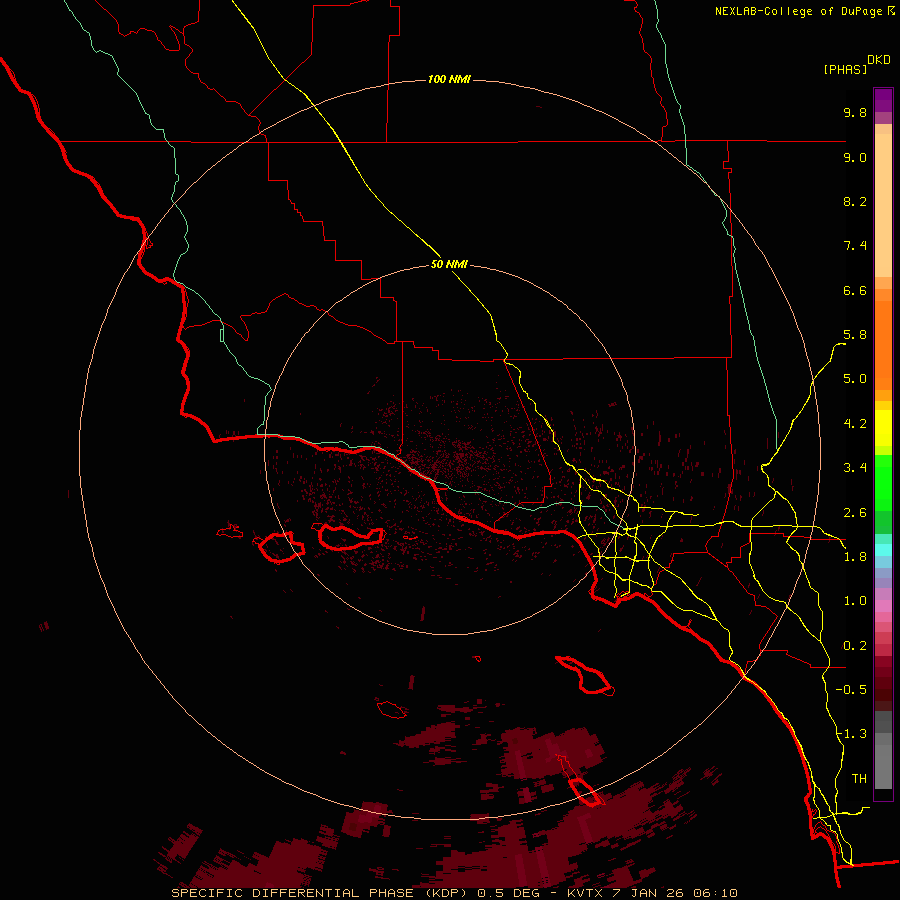
Task: Select the 5.0 scale value
Action: tap(855, 379)
